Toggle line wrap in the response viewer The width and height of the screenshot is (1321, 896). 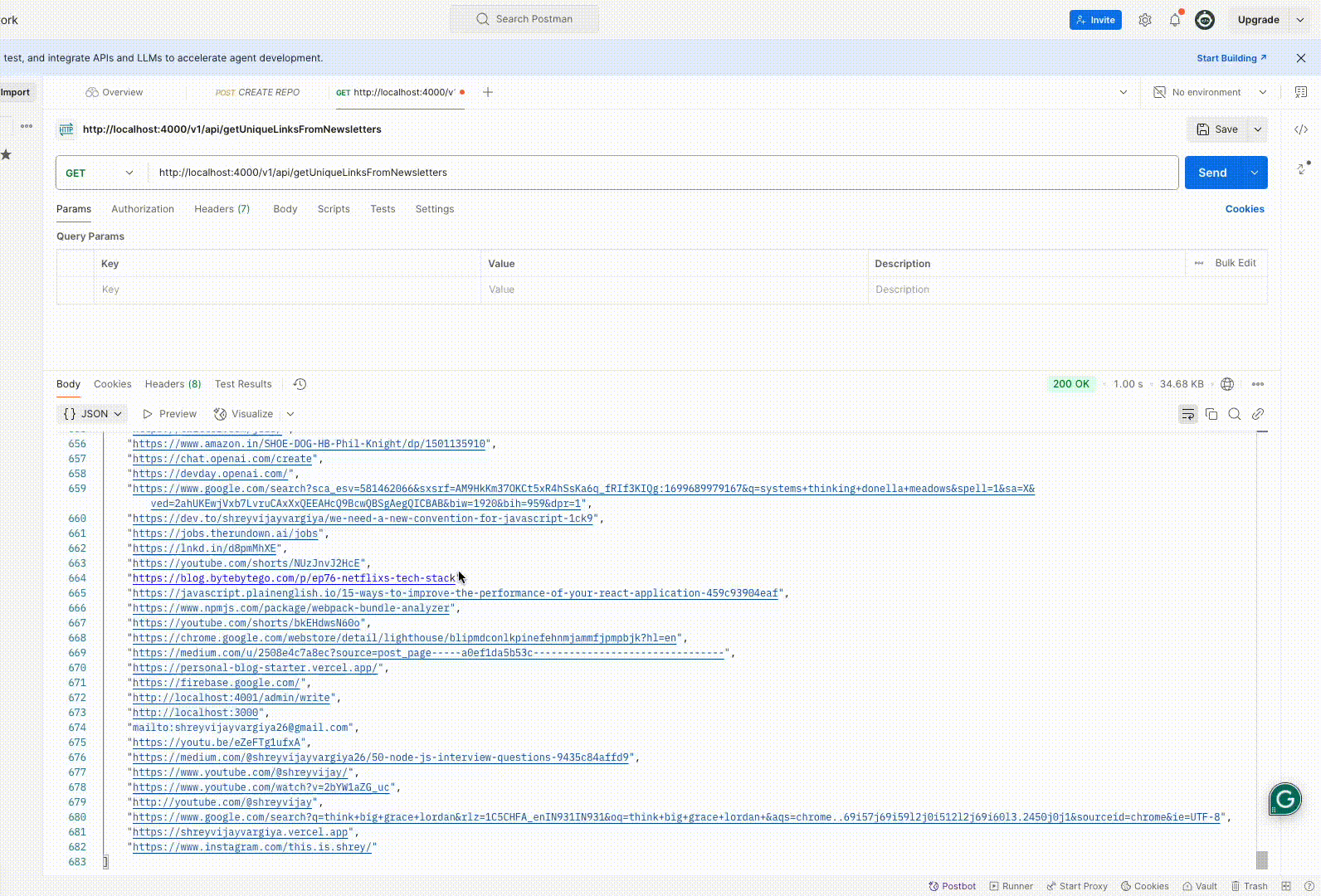[1188, 414]
